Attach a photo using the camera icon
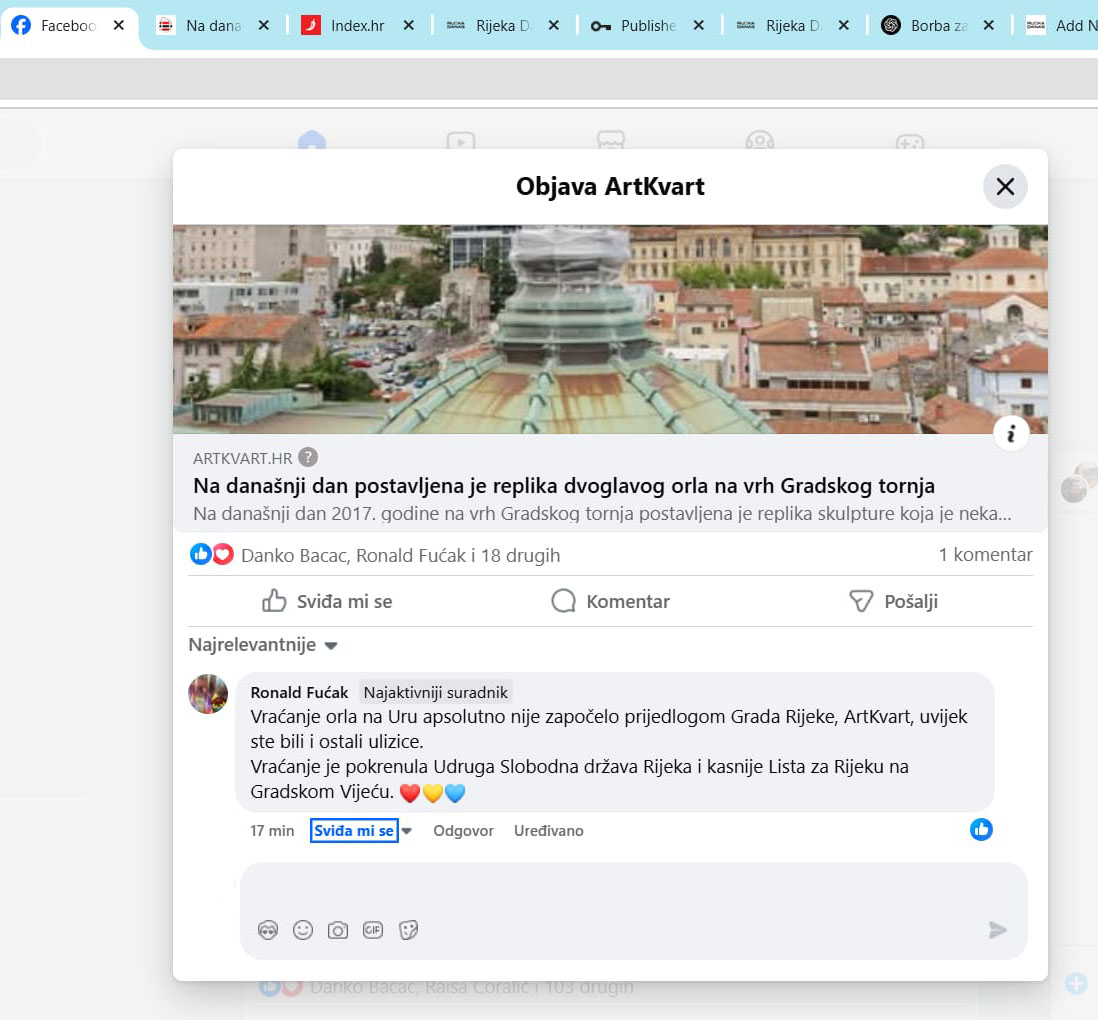This screenshot has height=1020, width=1098. [338, 930]
